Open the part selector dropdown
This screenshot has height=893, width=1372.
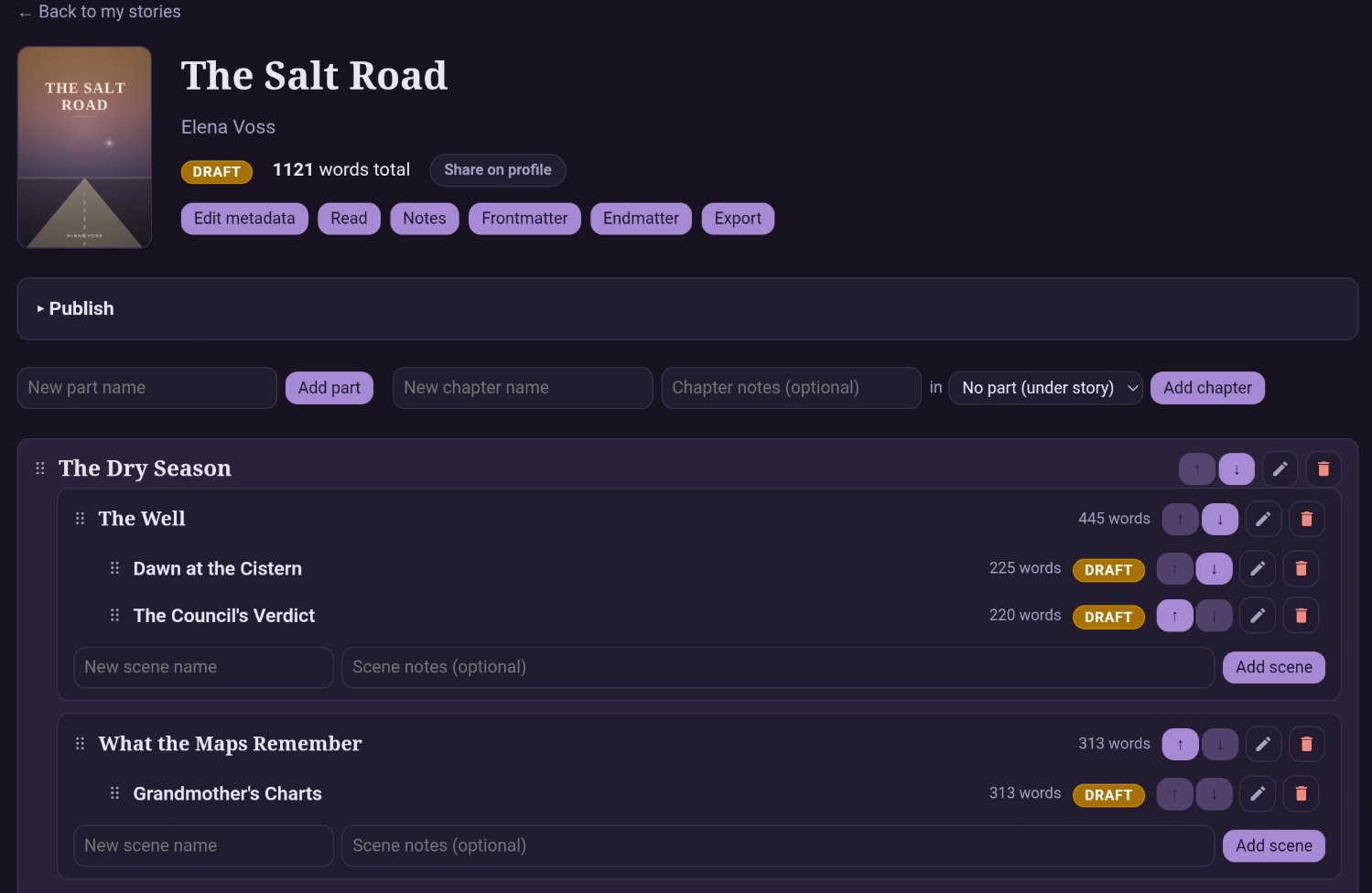pos(1045,388)
